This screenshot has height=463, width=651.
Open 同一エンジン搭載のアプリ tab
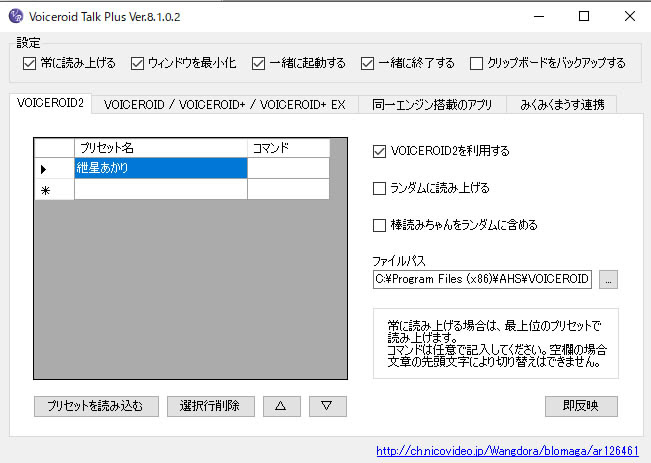432,105
